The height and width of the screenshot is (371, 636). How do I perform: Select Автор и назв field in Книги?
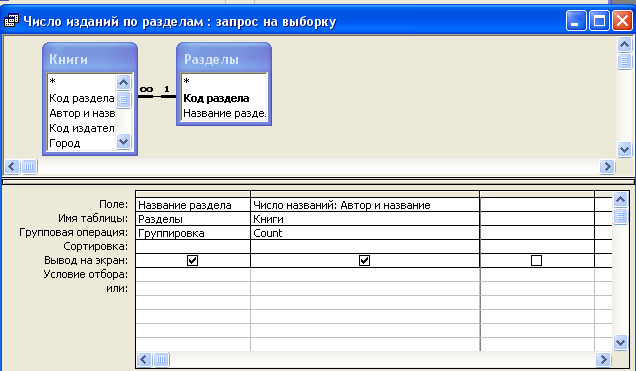click(x=82, y=113)
